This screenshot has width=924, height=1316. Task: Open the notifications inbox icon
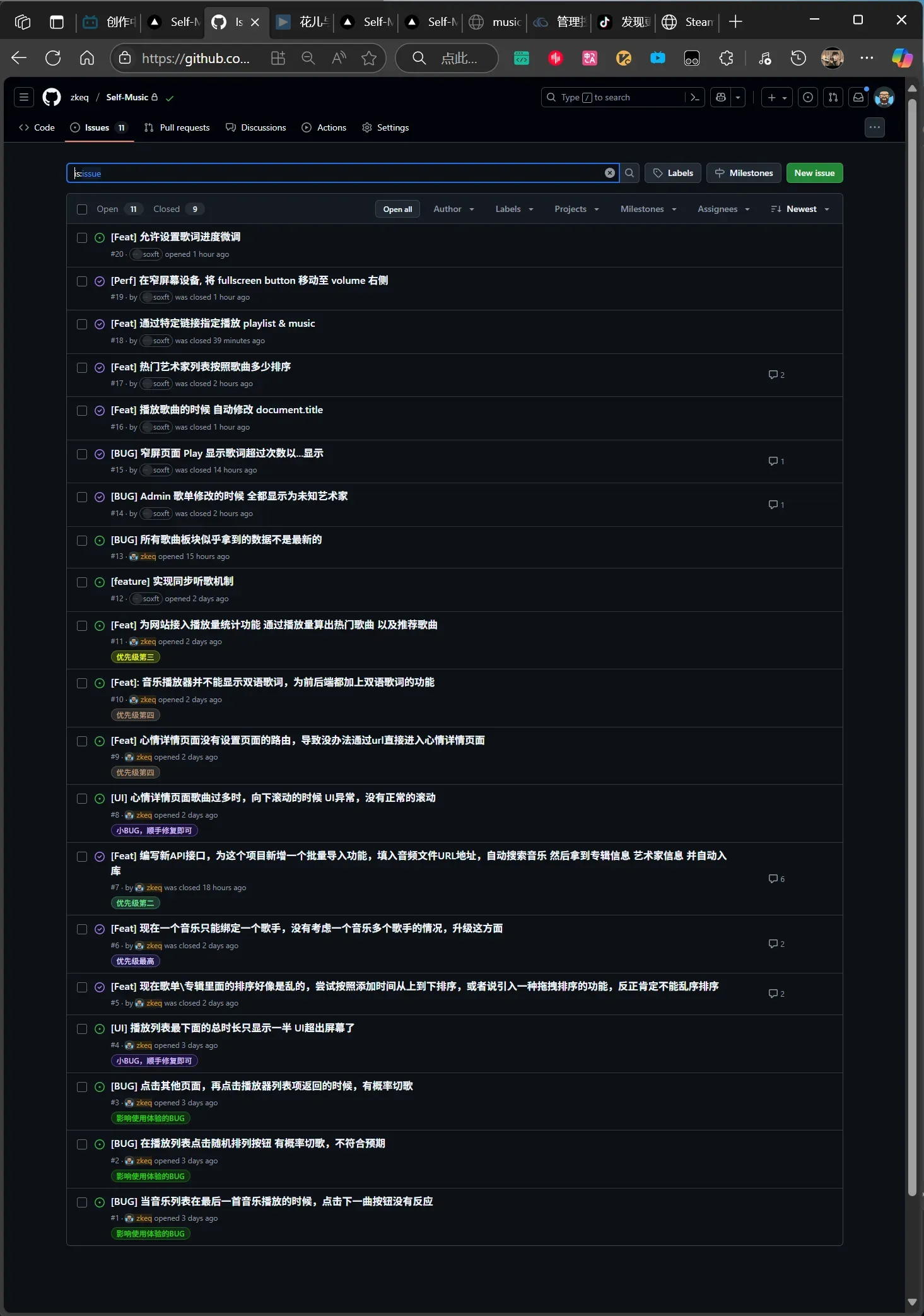tap(858, 97)
